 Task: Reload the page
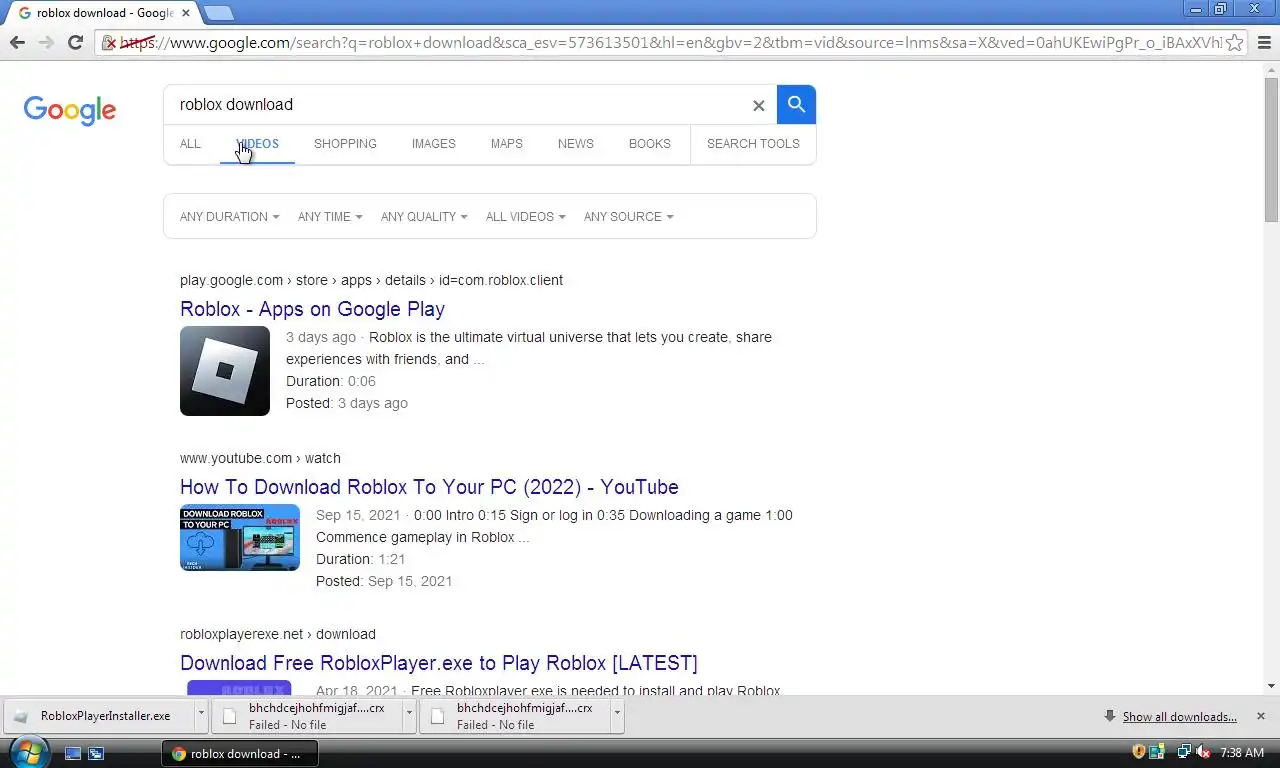(75, 42)
